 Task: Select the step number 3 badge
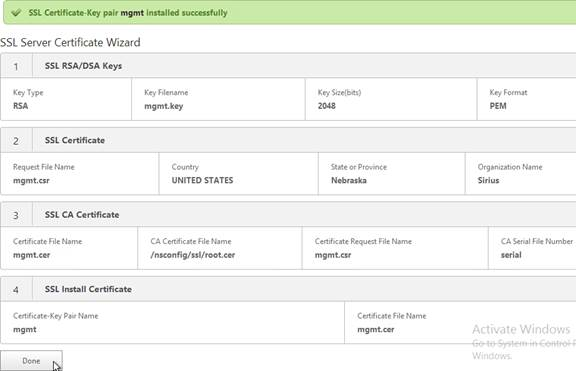(16, 215)
